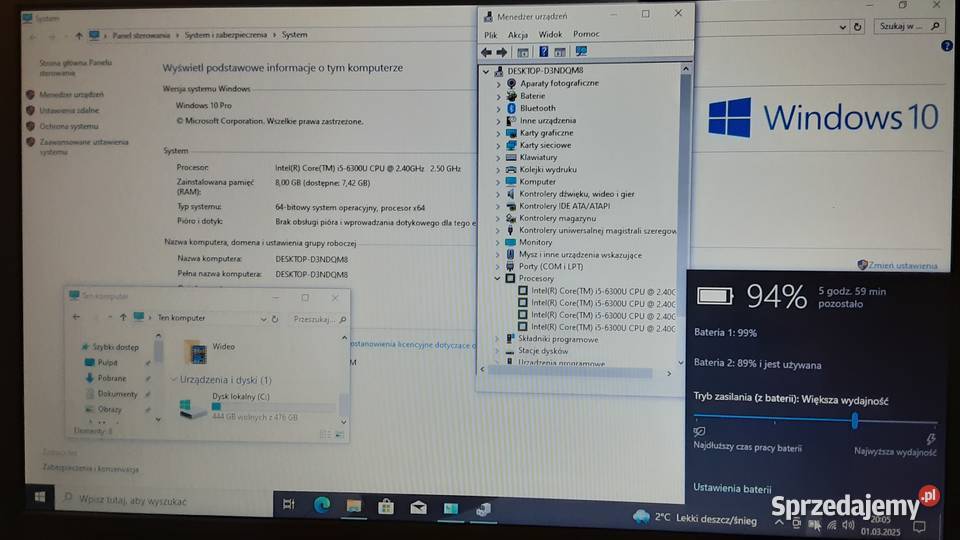960x540 pixels.
Task: Adjust the power mode slider thumb
Action: coord(854,420)
